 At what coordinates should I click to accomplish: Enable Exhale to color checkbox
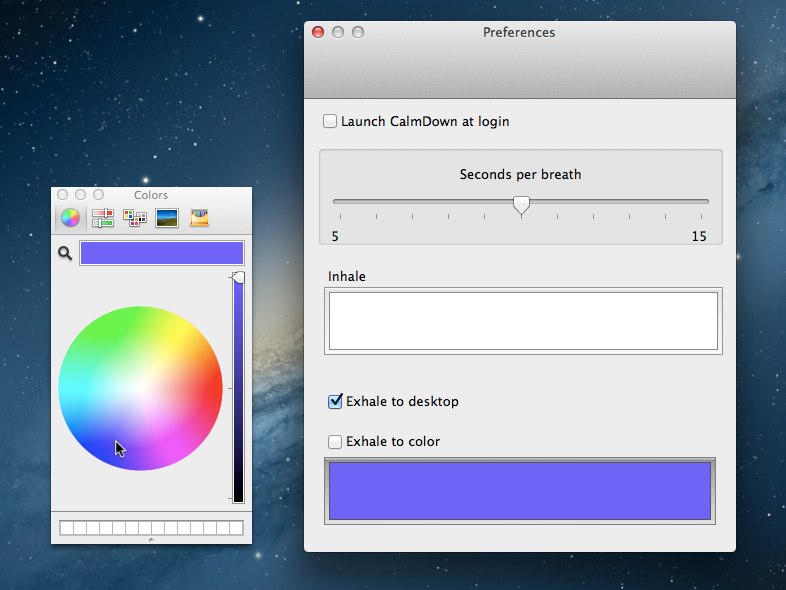coord(335,442)
